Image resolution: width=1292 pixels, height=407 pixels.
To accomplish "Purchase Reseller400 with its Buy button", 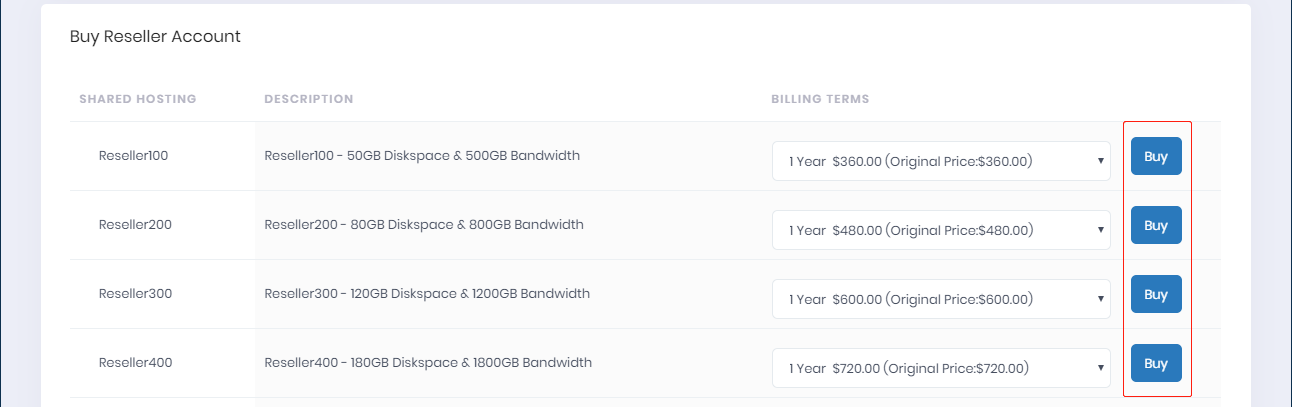I will 1155,363.
